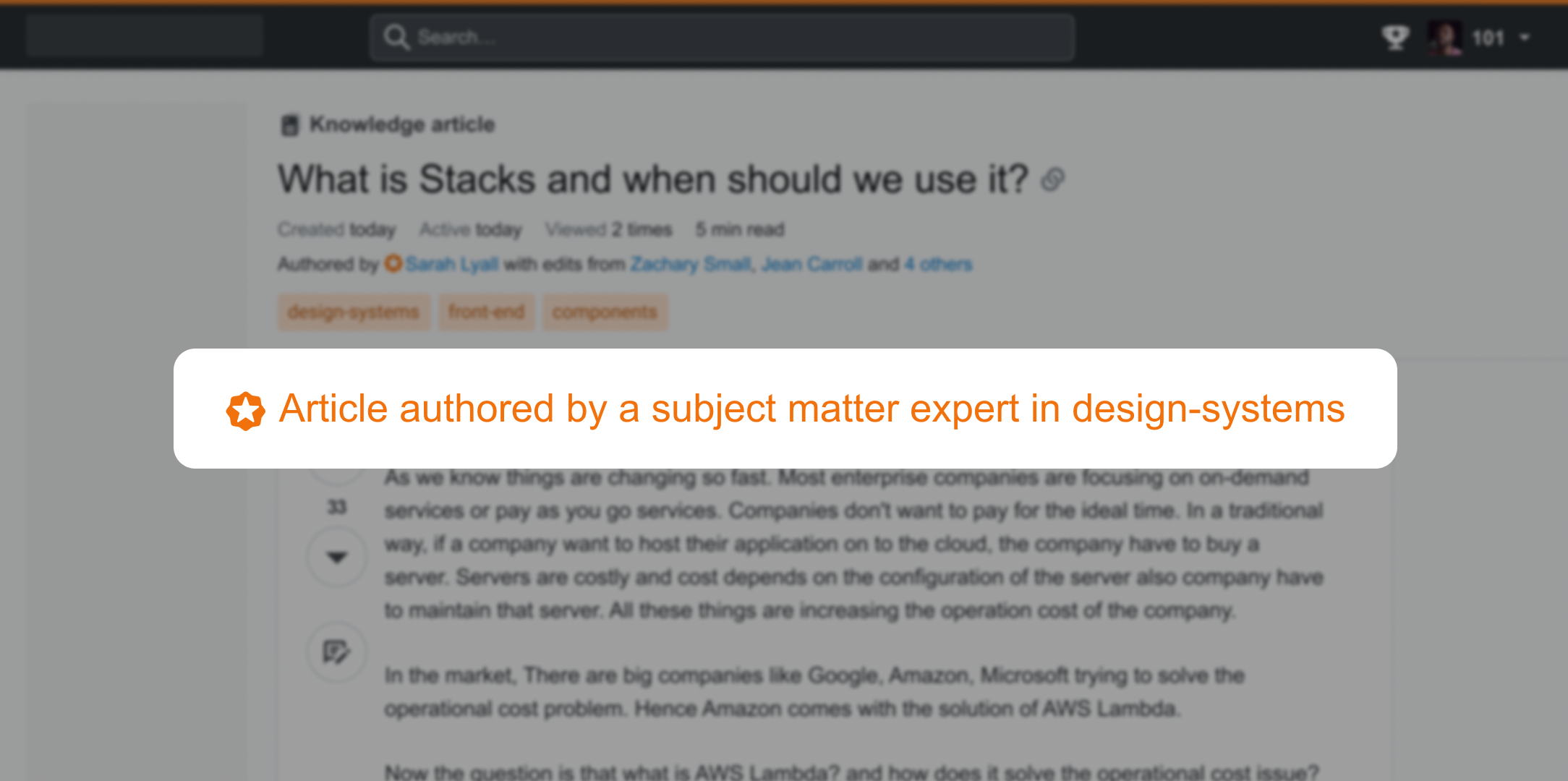The height and width of the screenshot is (781, 1568).
Task: Click the article title heading
Action: tap(653, 179)
